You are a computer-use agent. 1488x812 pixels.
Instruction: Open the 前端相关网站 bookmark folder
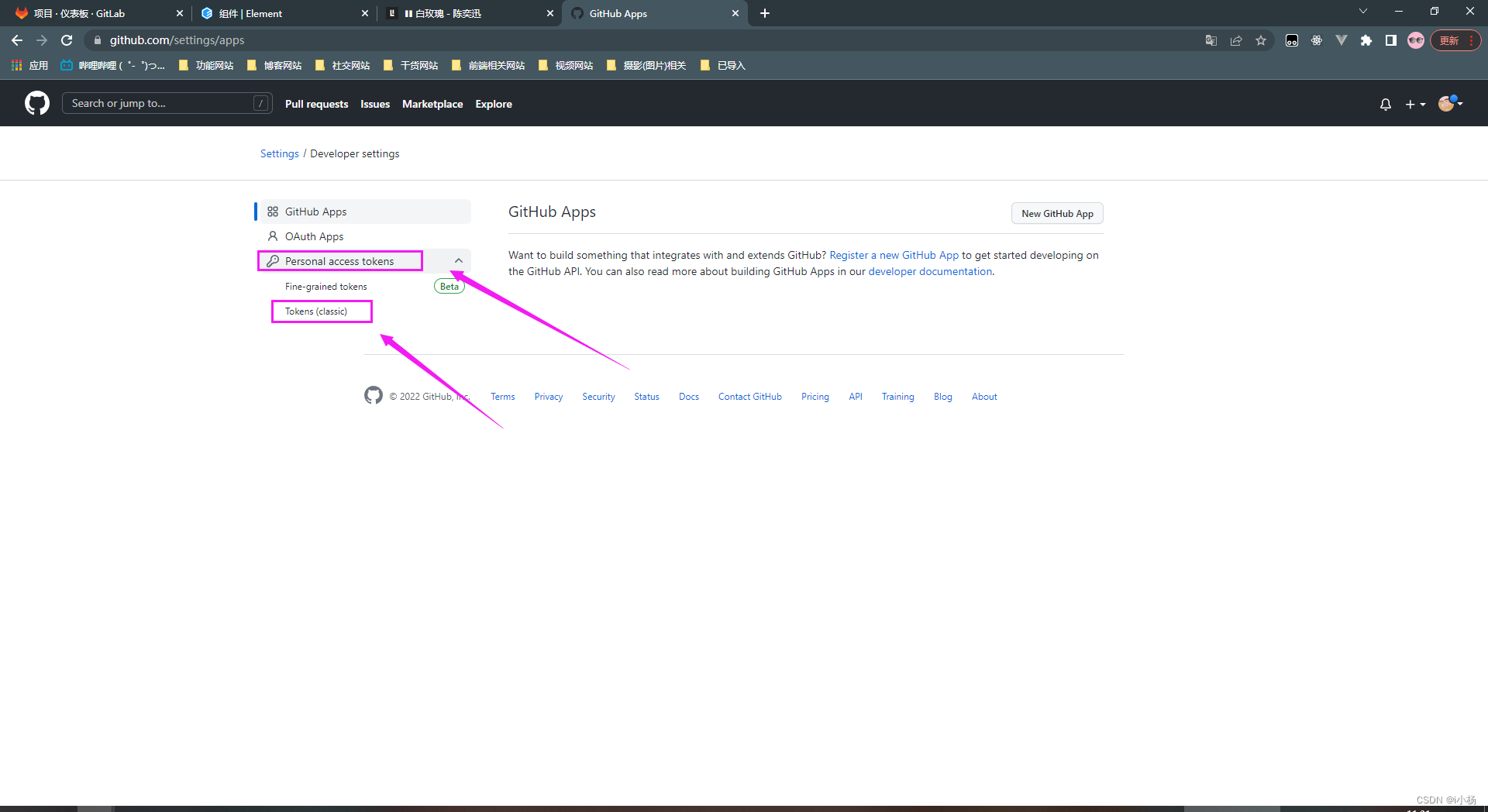coord(488,65)
